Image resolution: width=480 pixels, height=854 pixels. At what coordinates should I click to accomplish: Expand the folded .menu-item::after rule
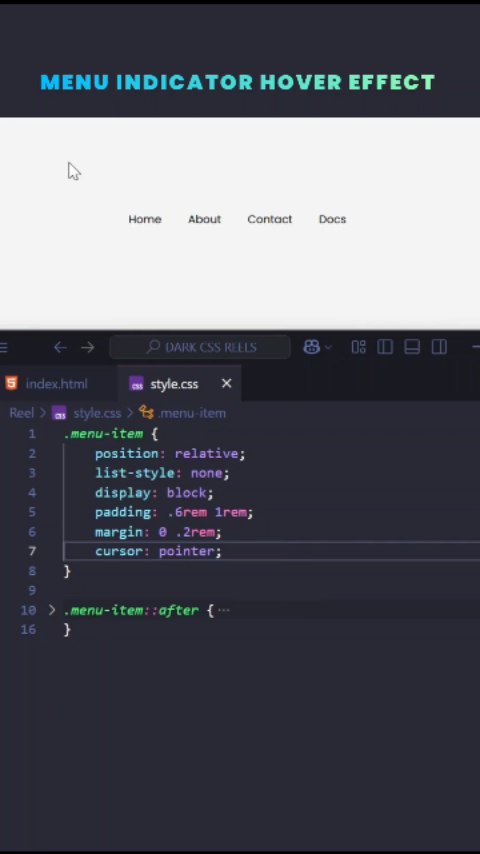52,609
